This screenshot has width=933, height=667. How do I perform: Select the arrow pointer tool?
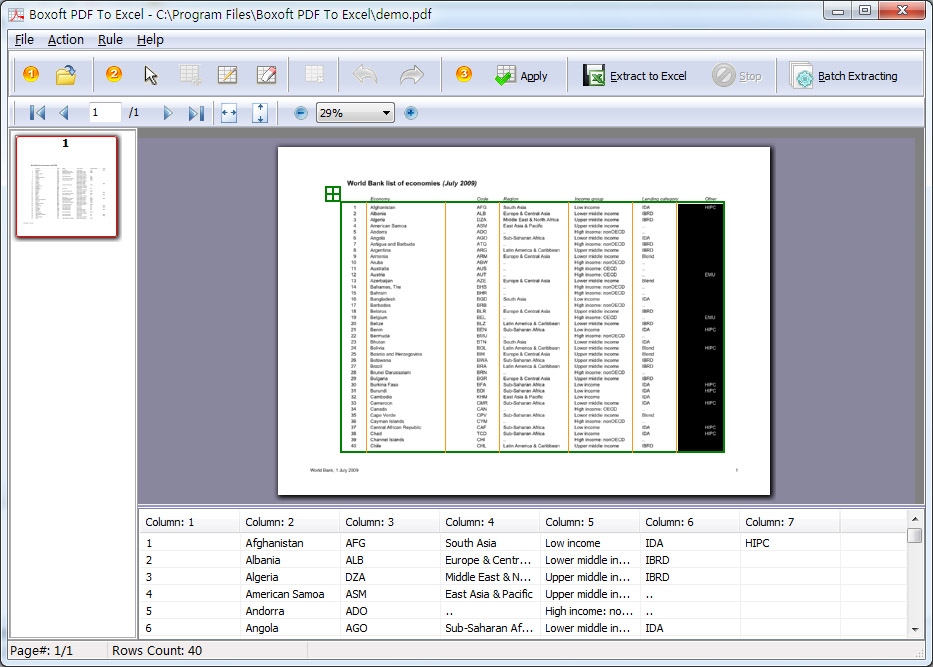click(x=151, y=75)
